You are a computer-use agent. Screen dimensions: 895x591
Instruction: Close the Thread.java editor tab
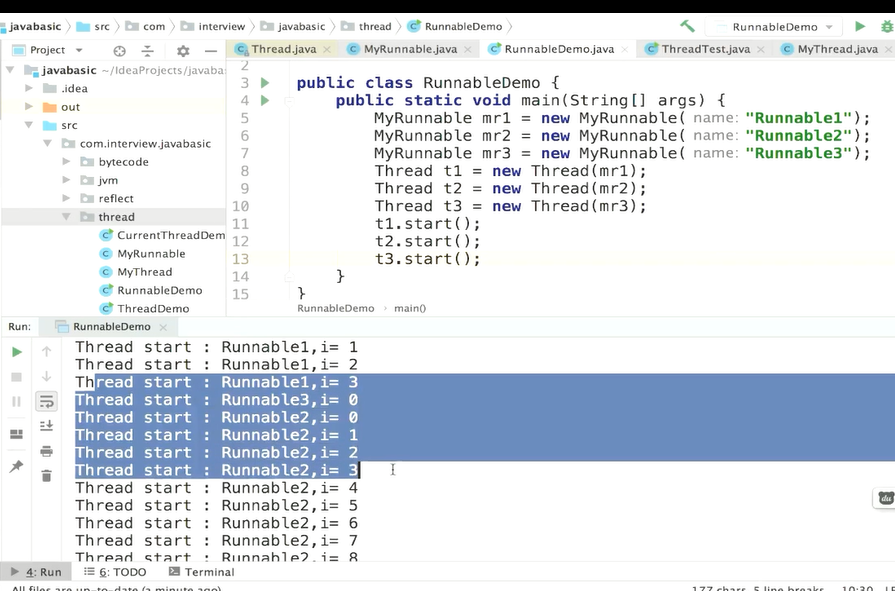pos(327,49)
